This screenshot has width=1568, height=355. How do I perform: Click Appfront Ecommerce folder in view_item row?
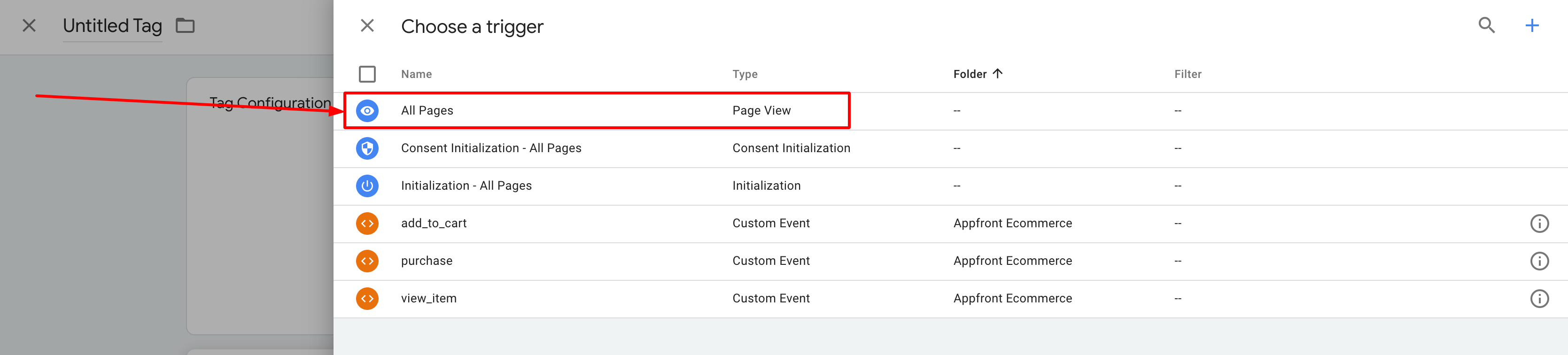[x=1012, y=298]
